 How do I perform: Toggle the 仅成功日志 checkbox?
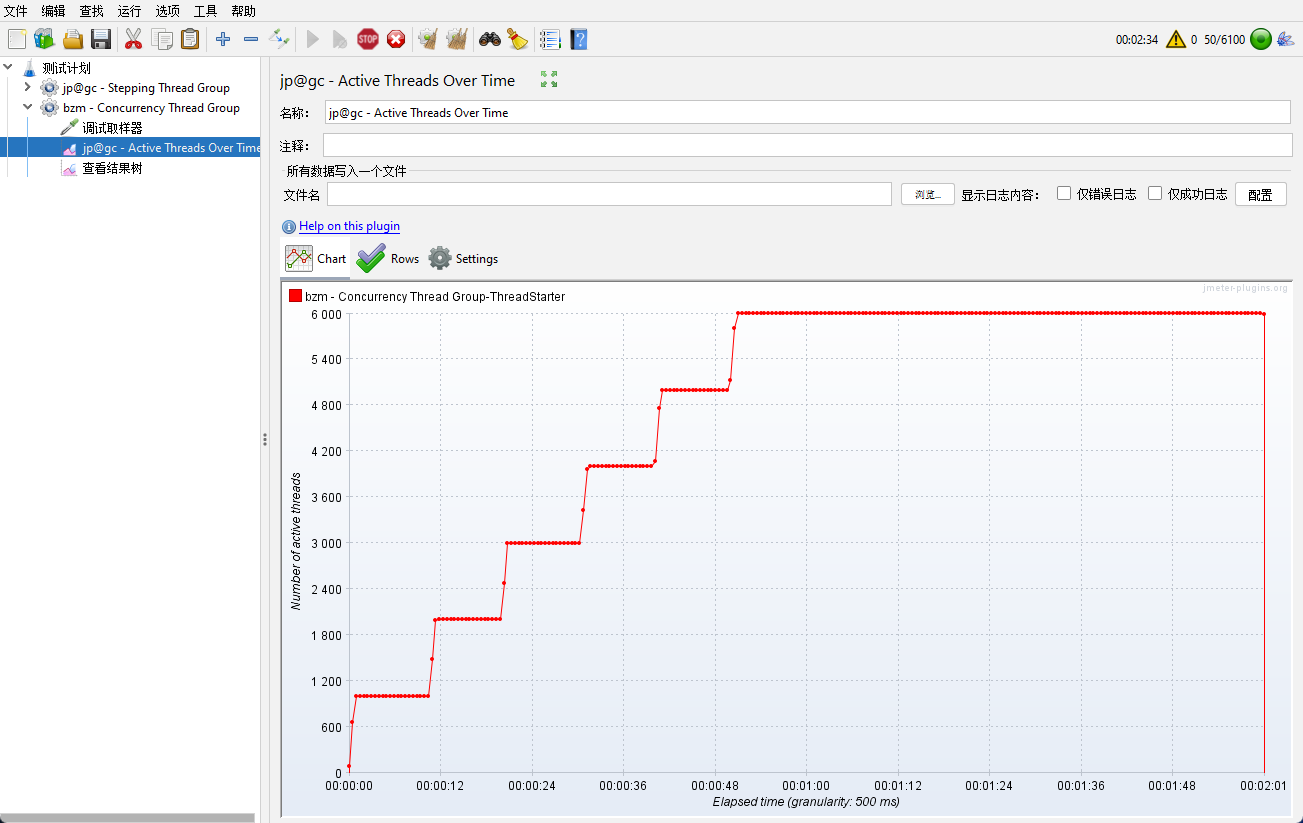tap(1155, 193)
